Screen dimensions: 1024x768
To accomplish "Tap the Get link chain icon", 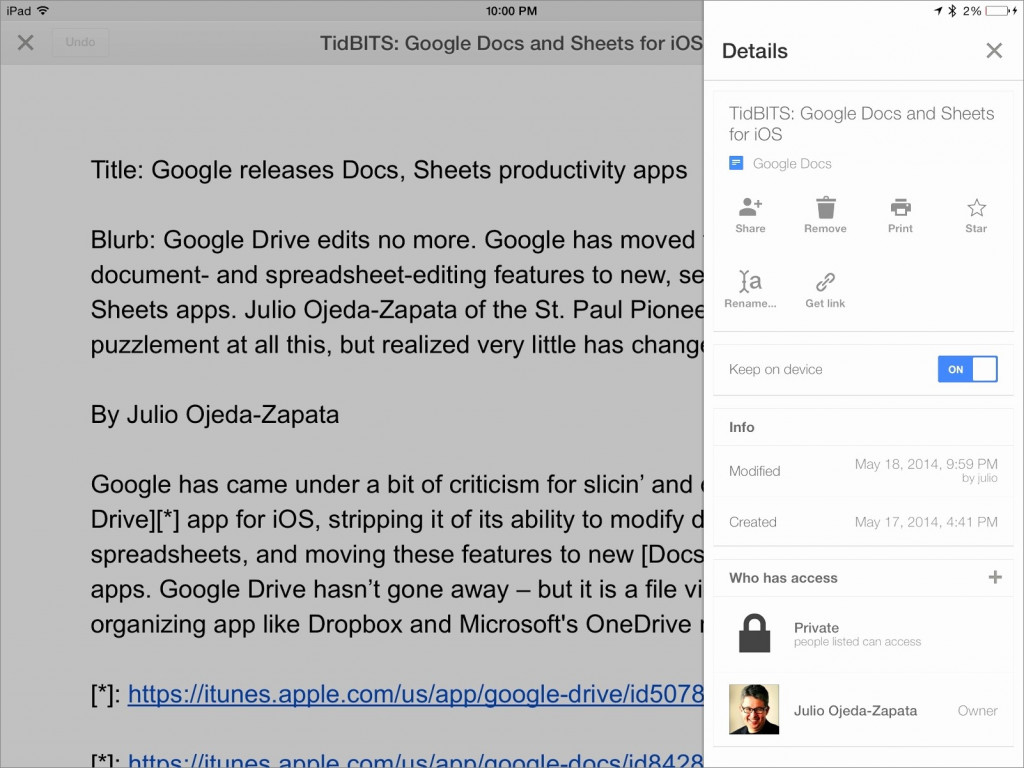I will pos(825,282).
